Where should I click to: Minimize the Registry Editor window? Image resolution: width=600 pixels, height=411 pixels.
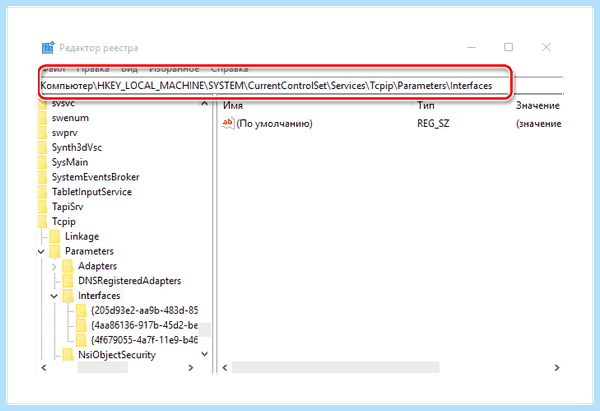coord(472,47)
